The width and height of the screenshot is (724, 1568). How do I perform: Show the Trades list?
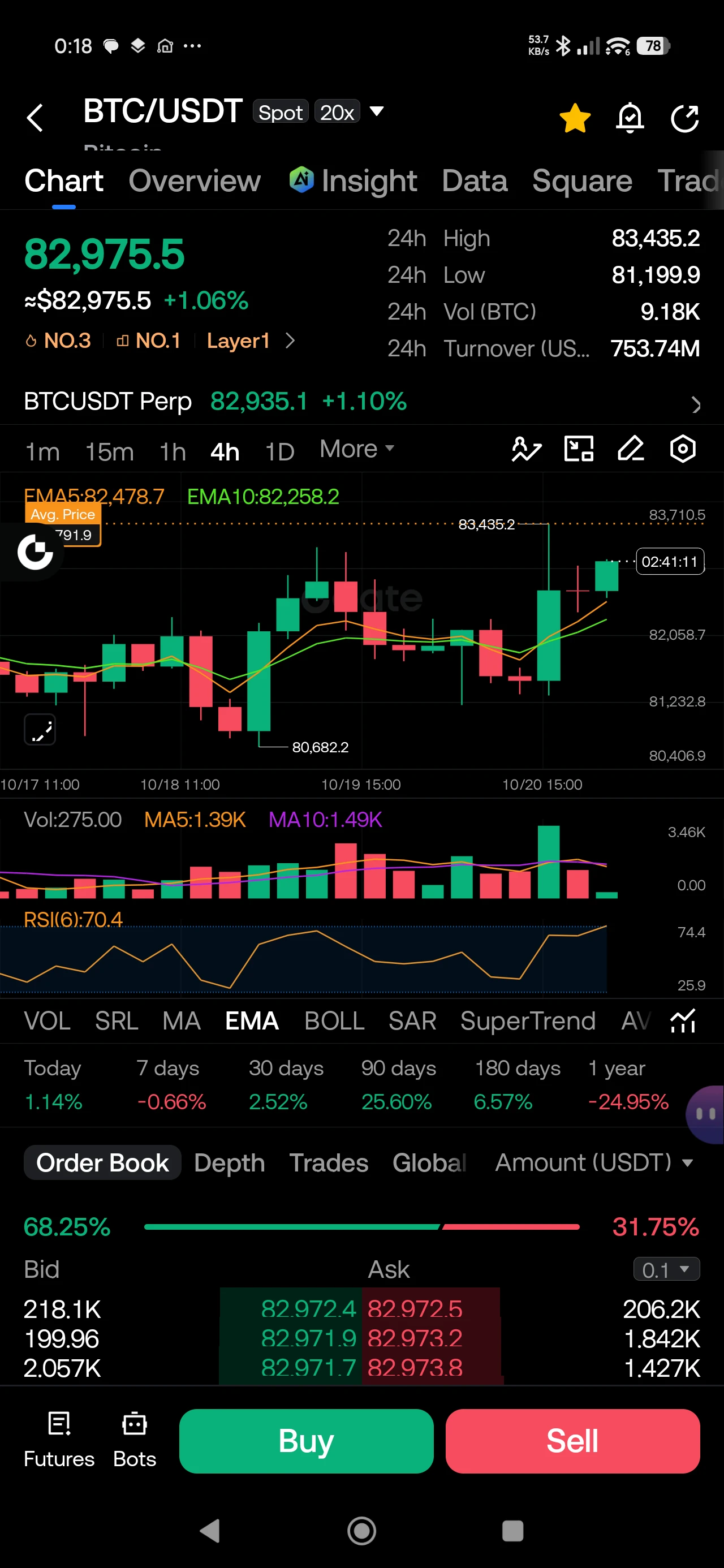coord(329,1162)
